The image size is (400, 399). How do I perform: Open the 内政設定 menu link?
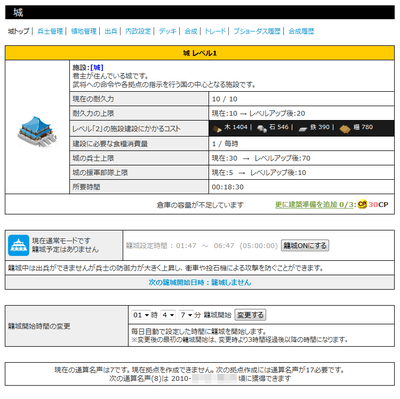pyautogui.click(x=138, y=31)
